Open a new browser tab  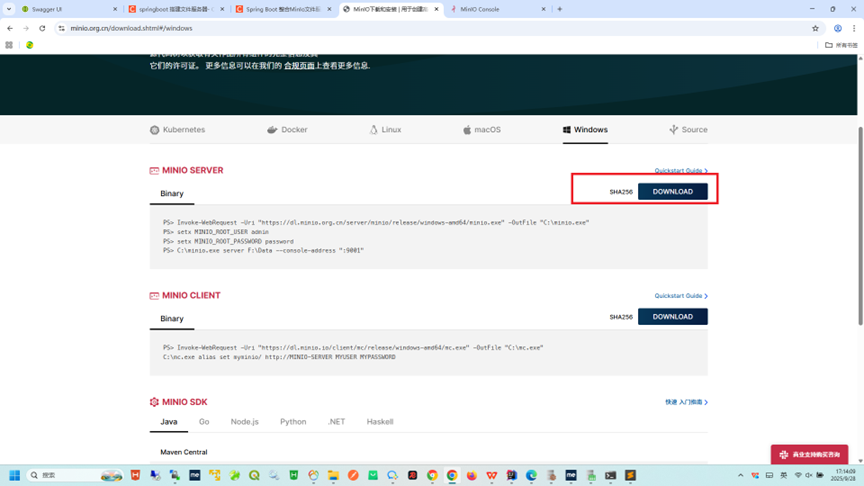point(560,9)
